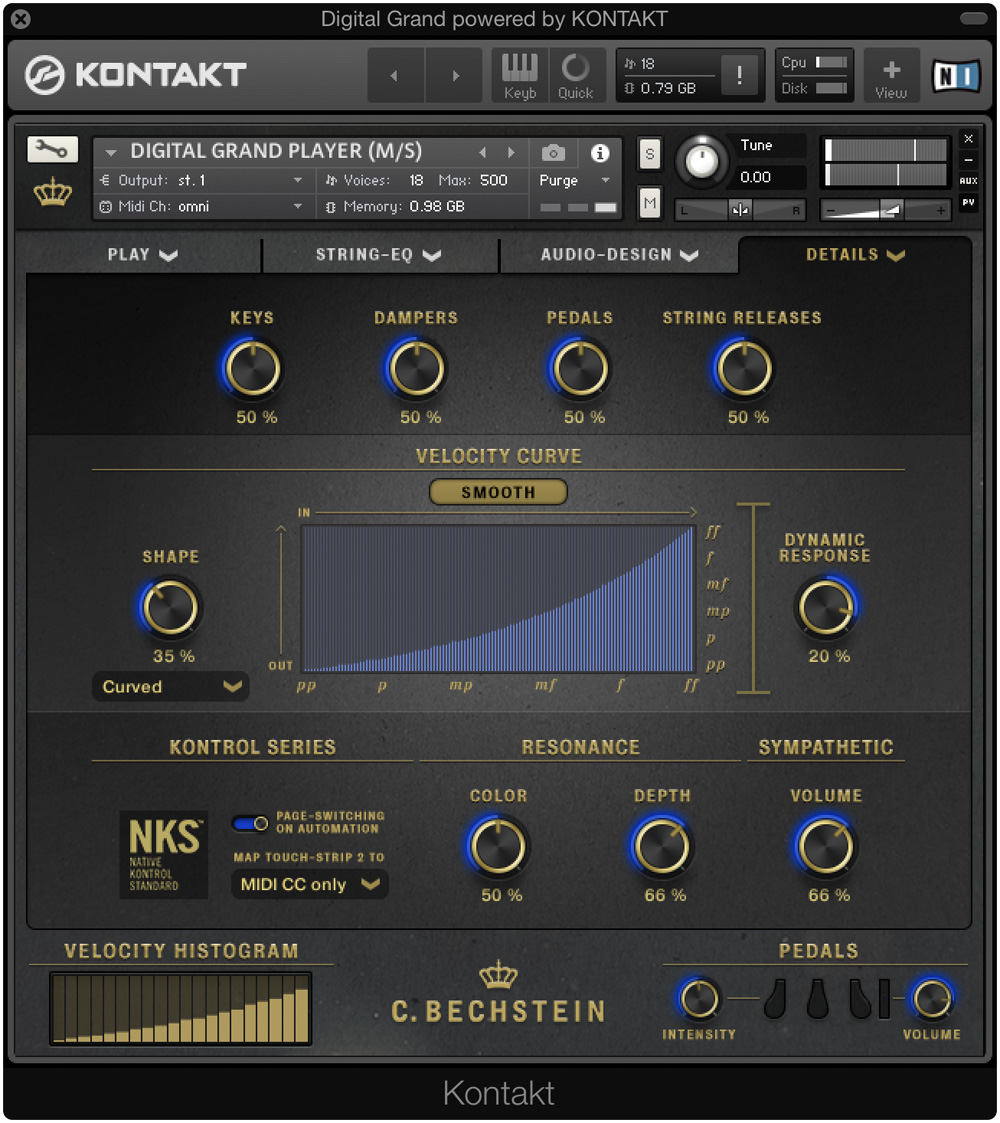This screenshot has height=1123, width=1000.
Task: Click the instrument volume slider
Action: [885, 210]
